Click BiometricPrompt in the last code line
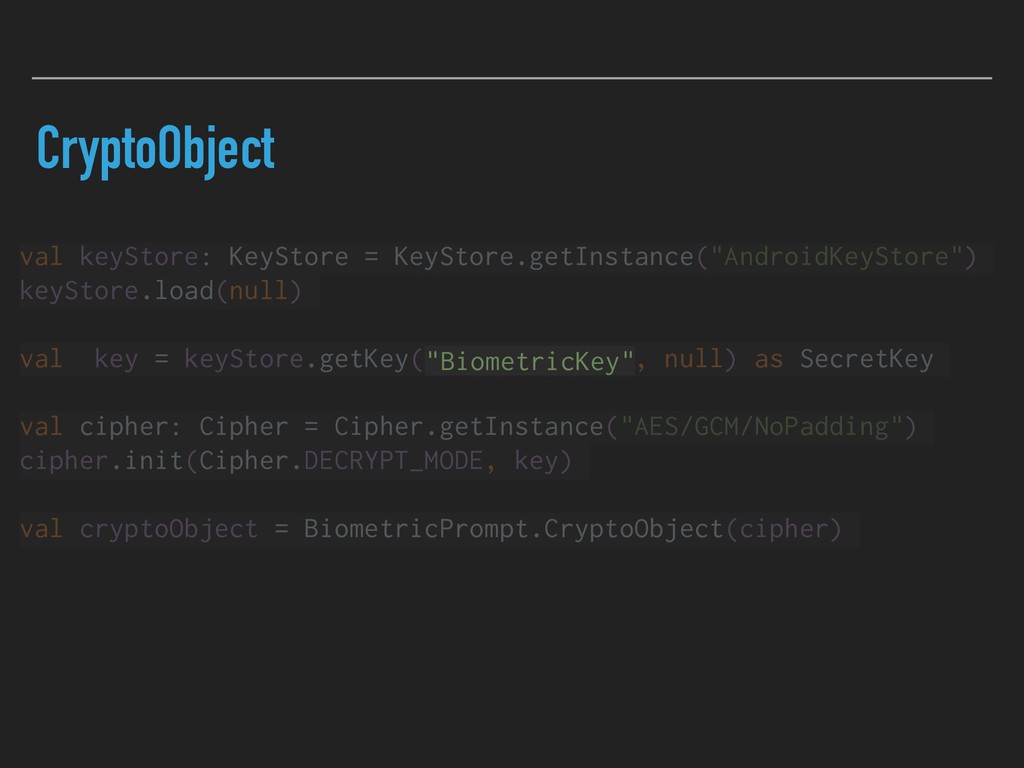 [416, 529]
